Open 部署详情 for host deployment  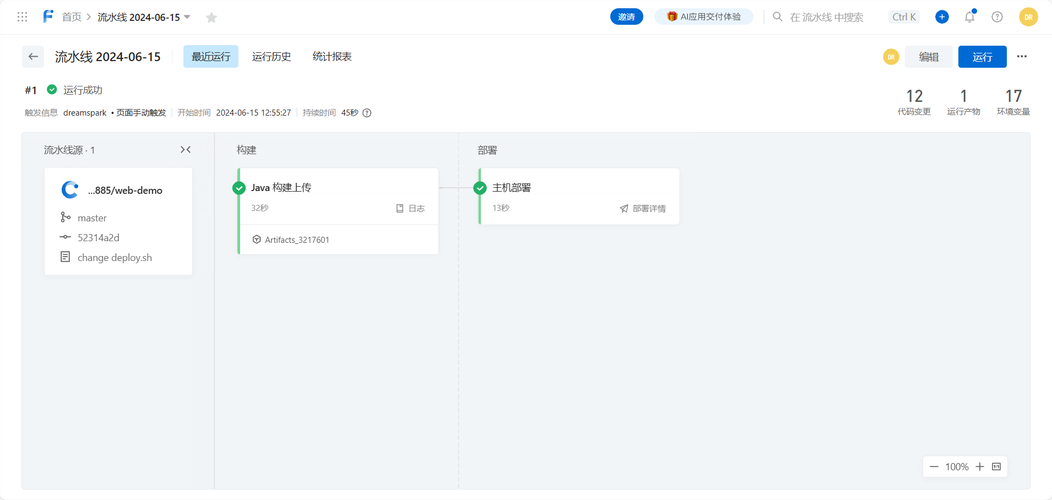643,209
